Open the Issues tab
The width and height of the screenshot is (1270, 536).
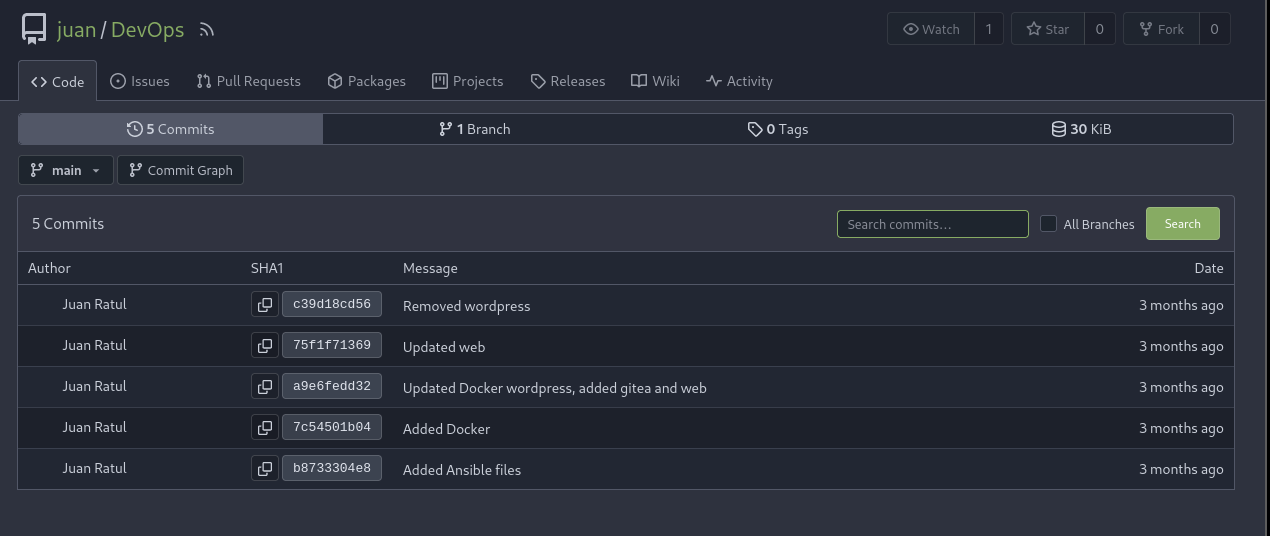(x=140, y=81)
